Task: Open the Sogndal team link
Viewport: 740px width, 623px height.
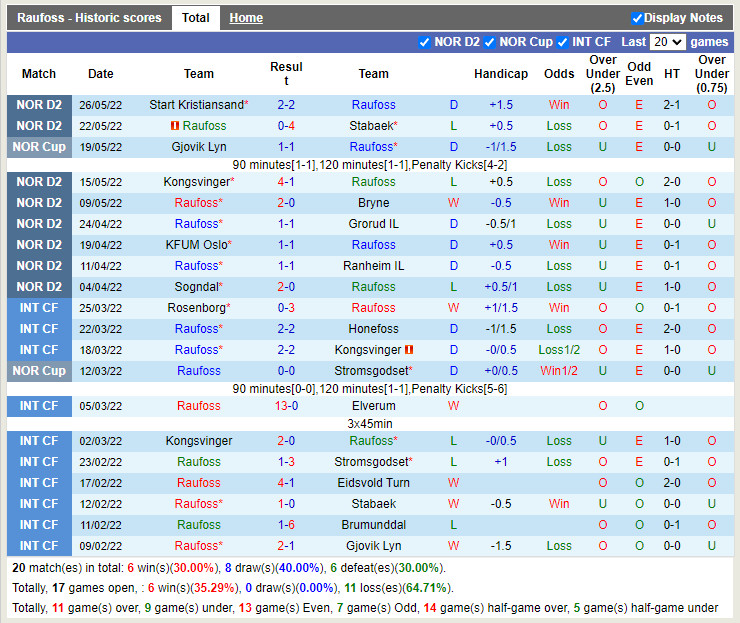Action: [196, 287]
